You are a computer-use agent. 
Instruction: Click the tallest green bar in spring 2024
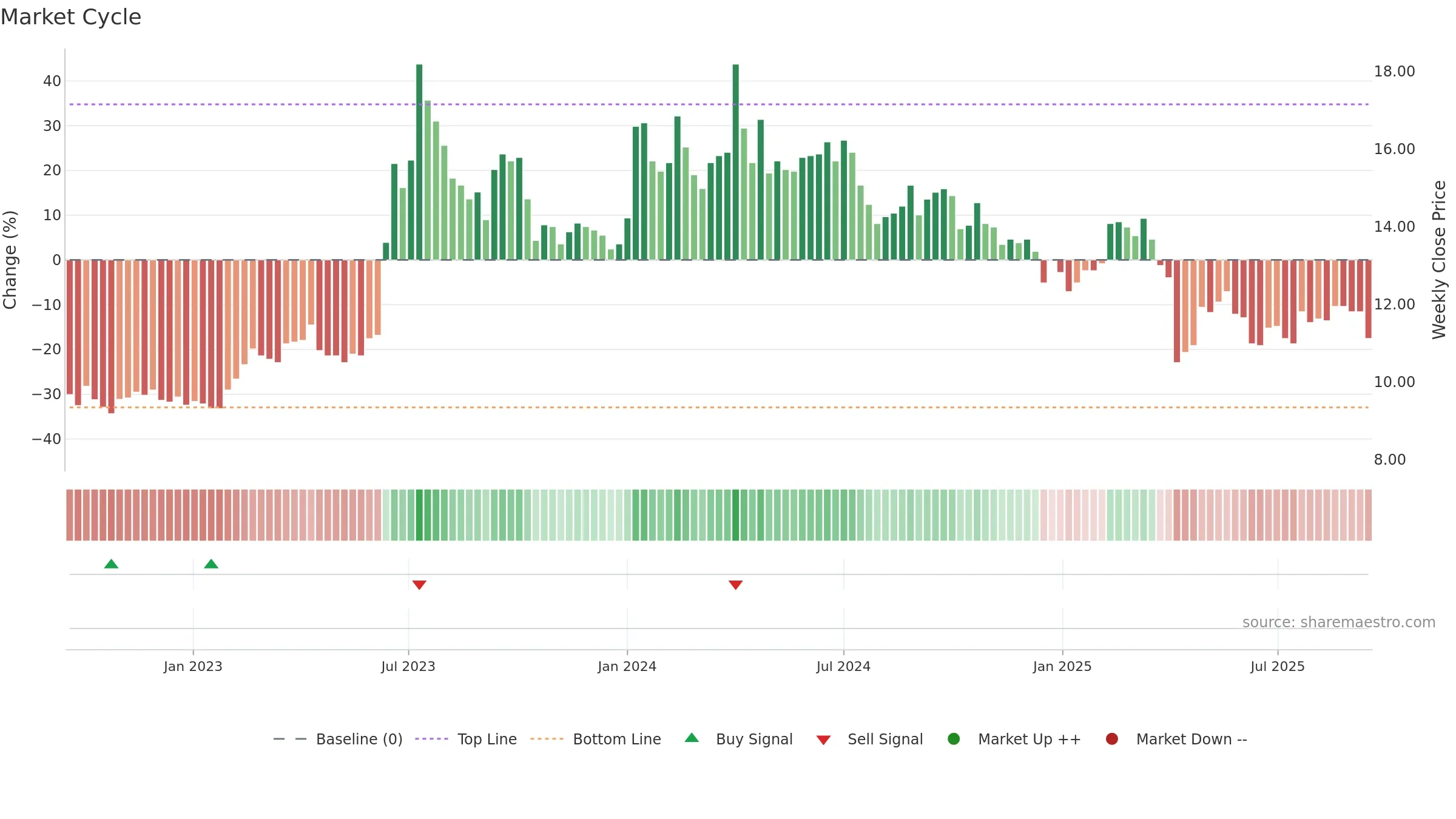pos(735,162)
